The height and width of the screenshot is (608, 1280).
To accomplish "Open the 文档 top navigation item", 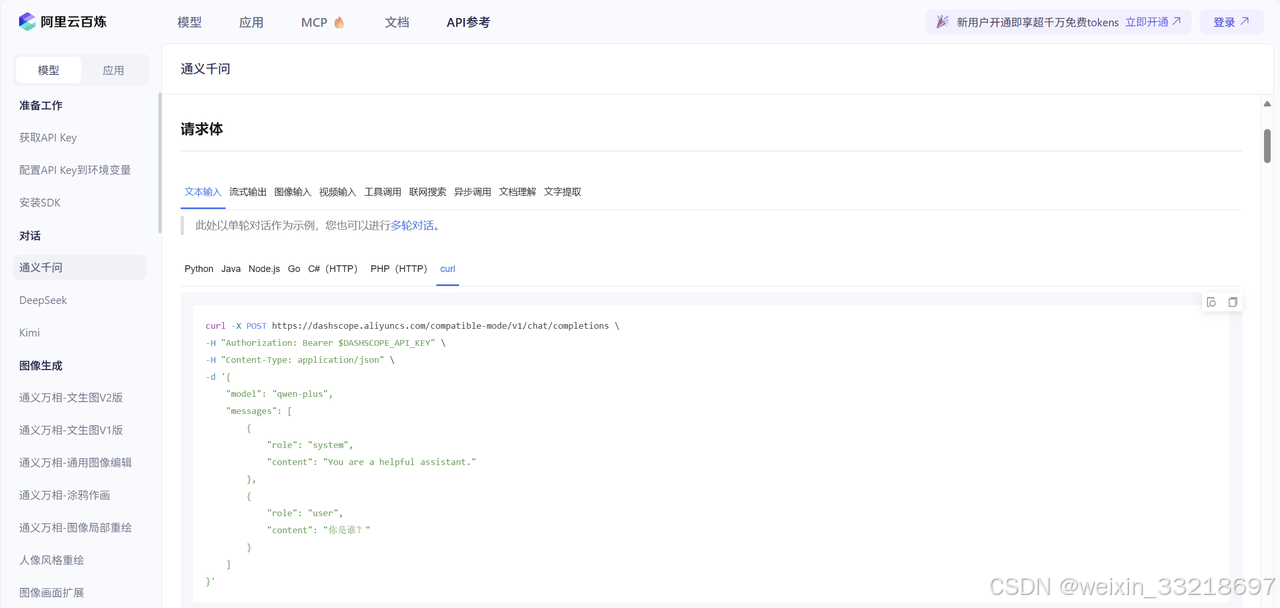I will 397,22.
